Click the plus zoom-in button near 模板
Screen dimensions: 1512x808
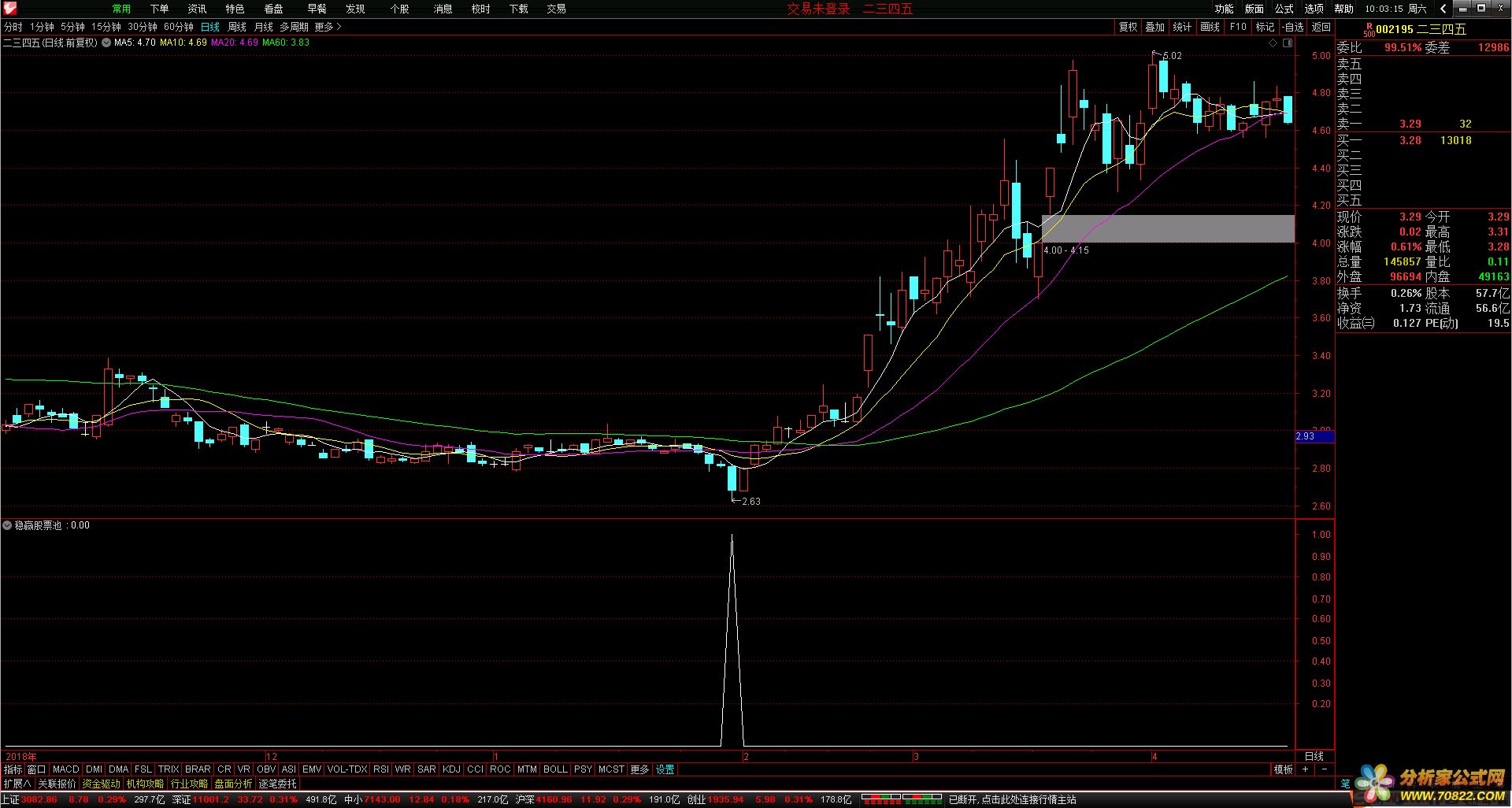coord(1306,769)
